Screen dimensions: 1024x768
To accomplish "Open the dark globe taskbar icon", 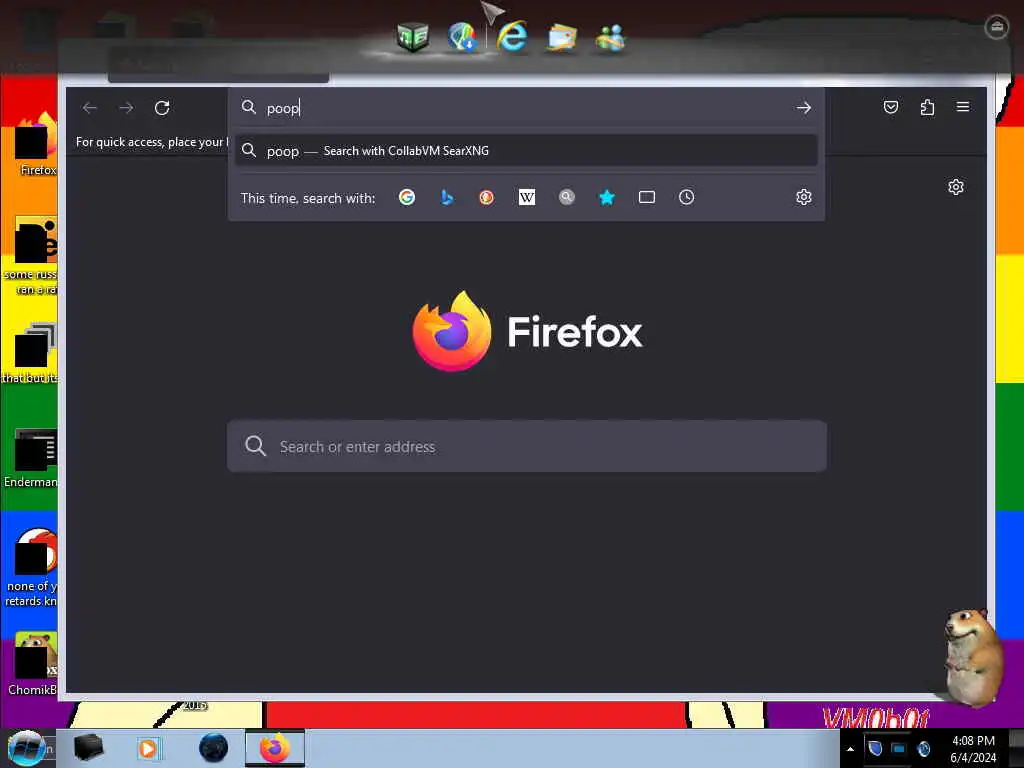I will click(214, 748).
